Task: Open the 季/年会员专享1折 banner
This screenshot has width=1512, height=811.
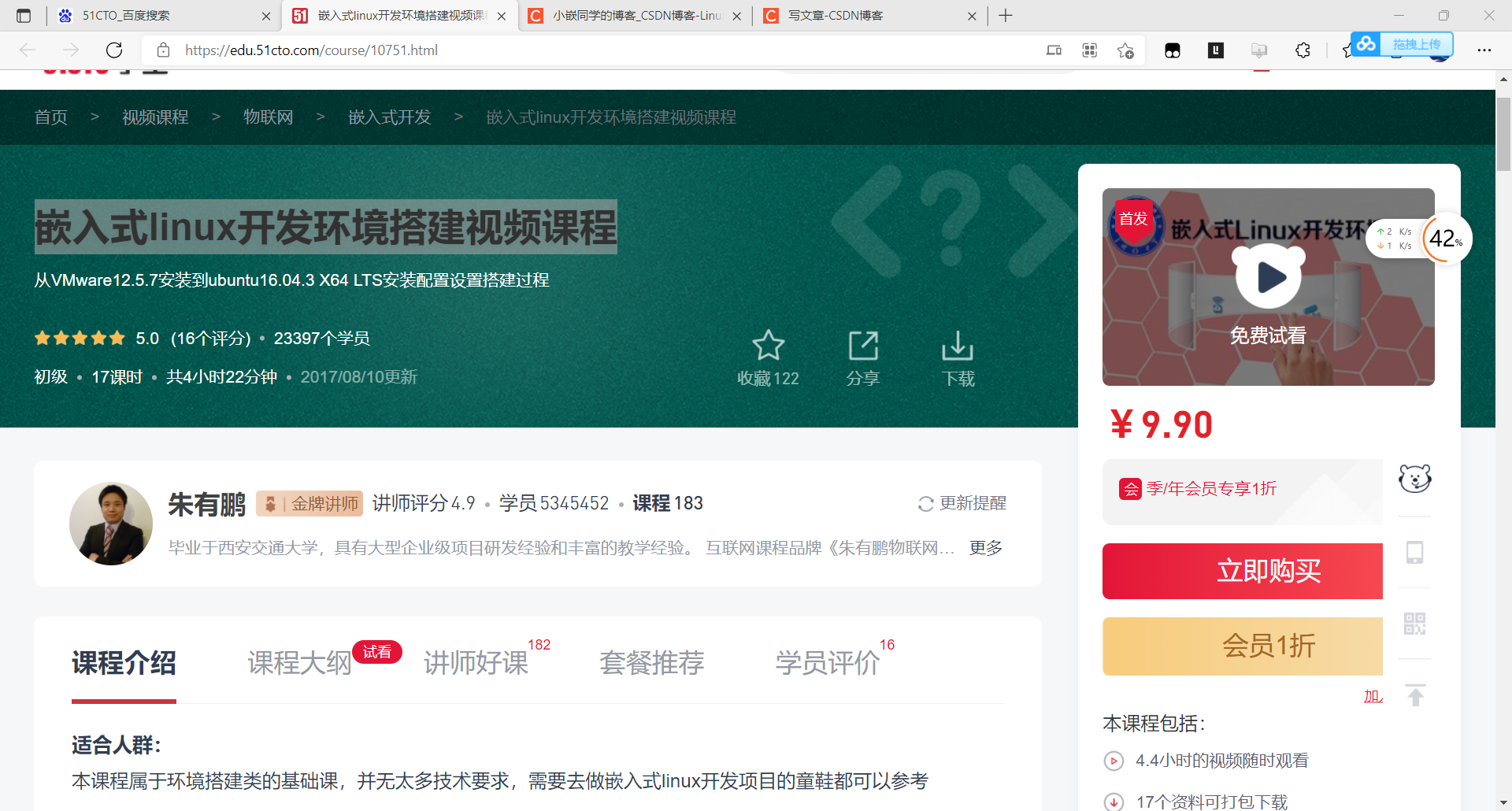Action: (x=1243, y=491)
